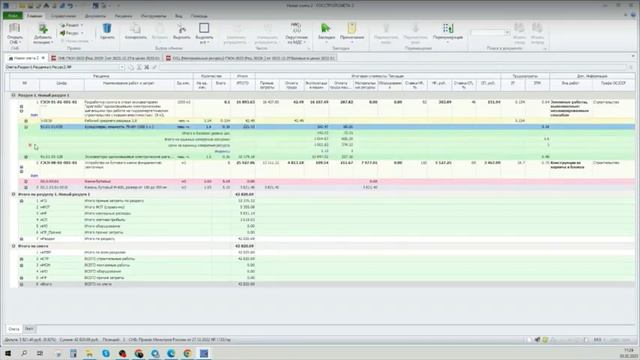The image size is (640, 360).
Task: Click the search field in ribbon
Action: [x=487, y=32]
